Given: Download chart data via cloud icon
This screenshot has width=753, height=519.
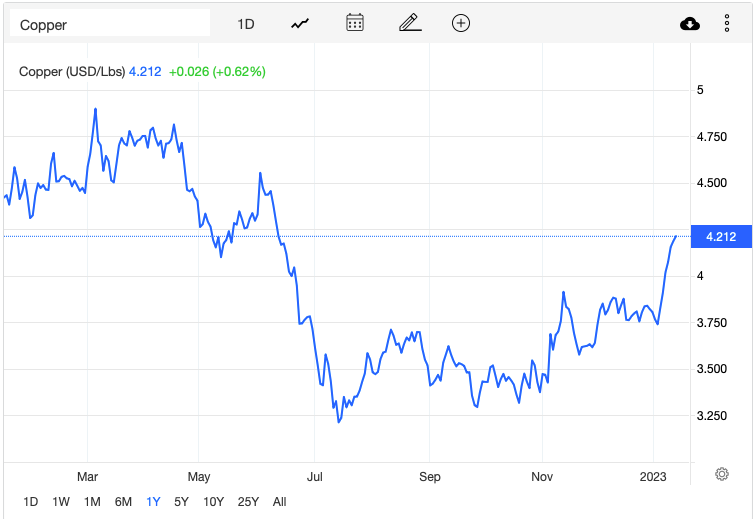Looking at the screenshot, I should (690, 24).
